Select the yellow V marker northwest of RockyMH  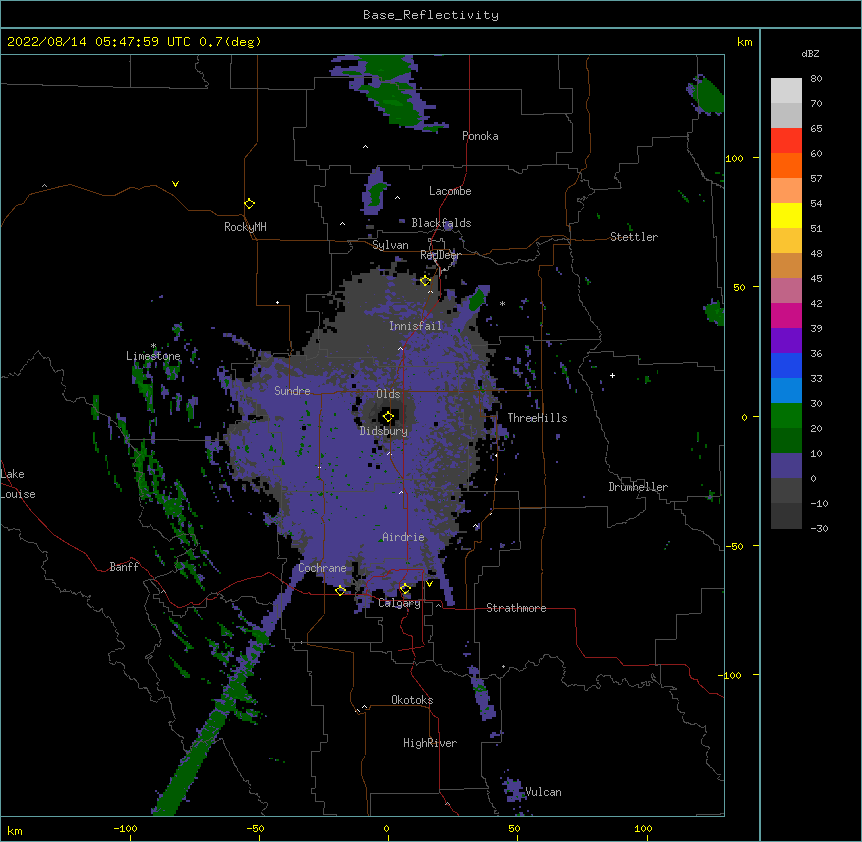tap(175, 184)
